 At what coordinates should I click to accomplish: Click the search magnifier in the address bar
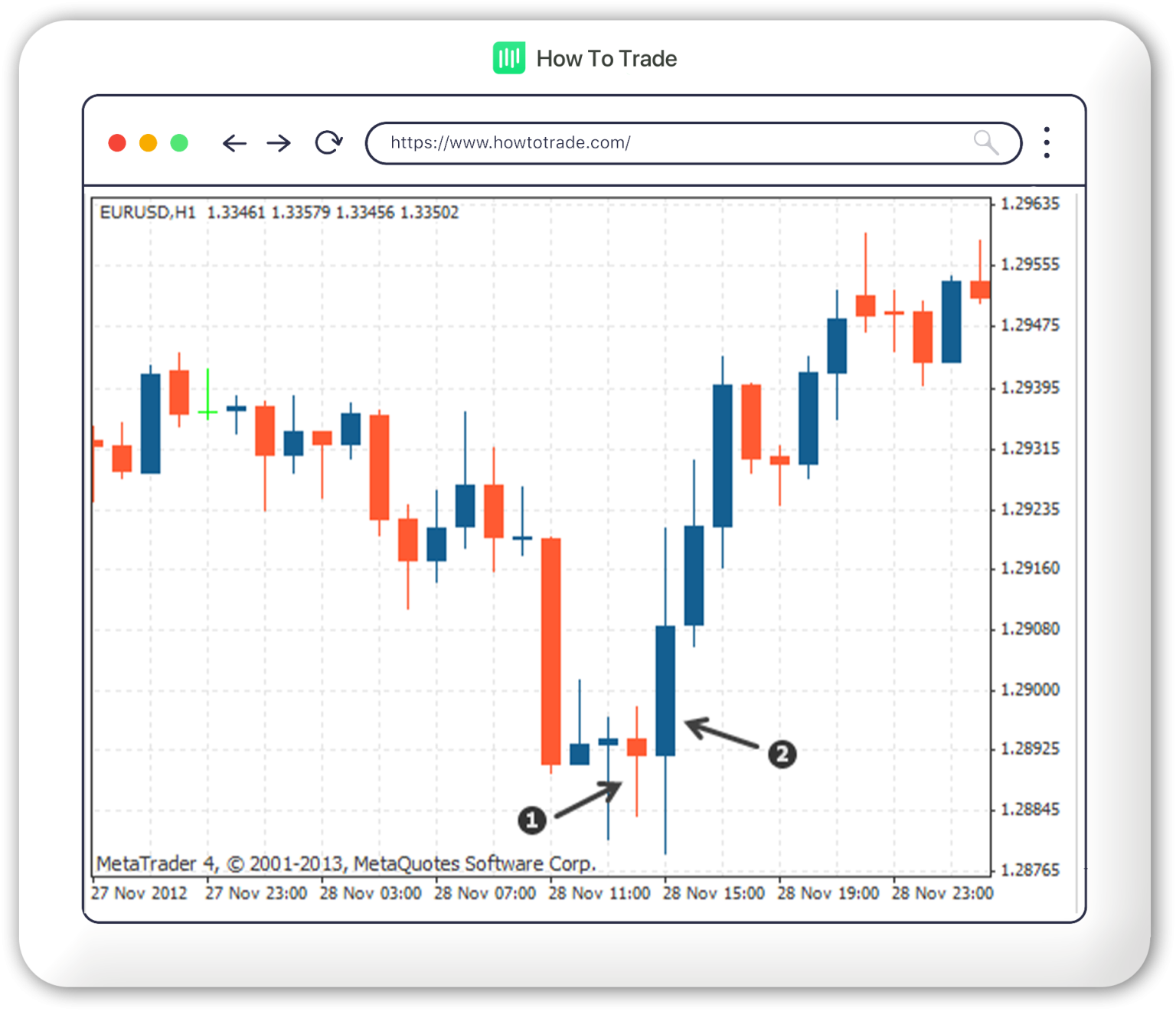[x=986, y=142]
